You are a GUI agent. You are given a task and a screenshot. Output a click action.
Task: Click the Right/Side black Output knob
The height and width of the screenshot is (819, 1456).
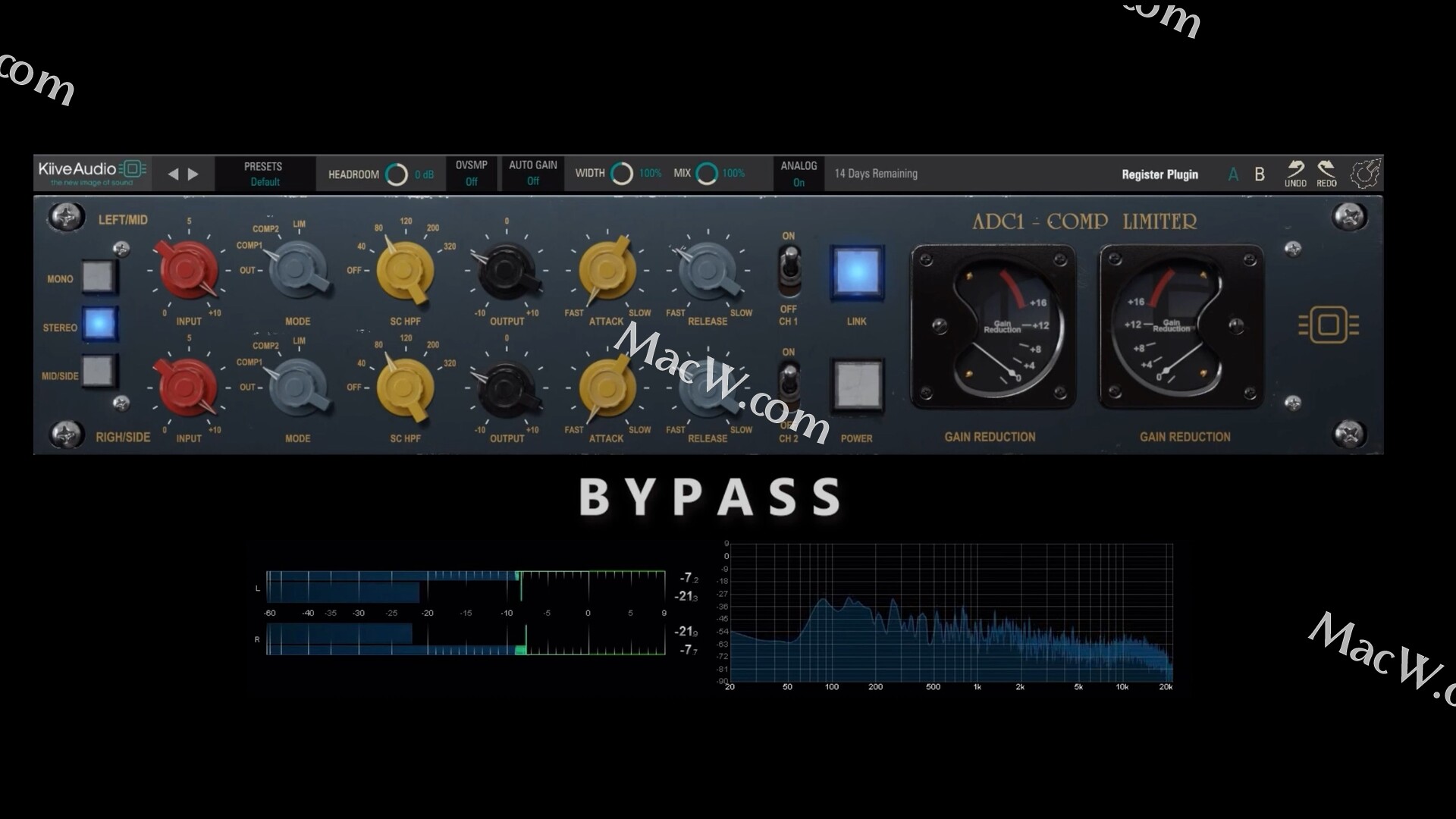coord(507,388)
